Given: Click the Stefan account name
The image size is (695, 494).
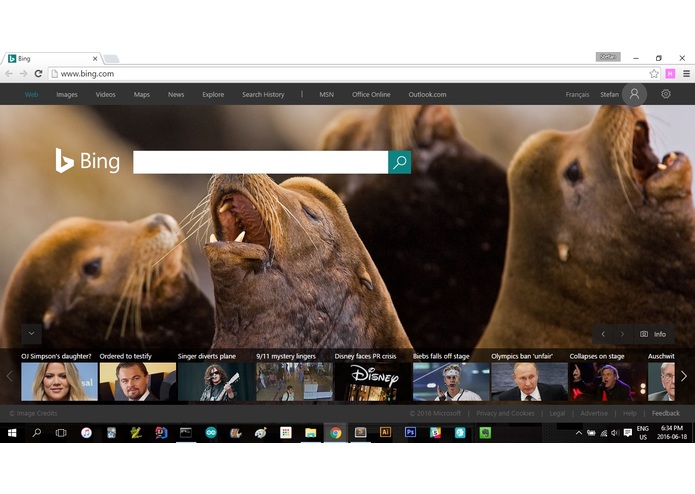Looking at the screenshot, I should (609, 94).
